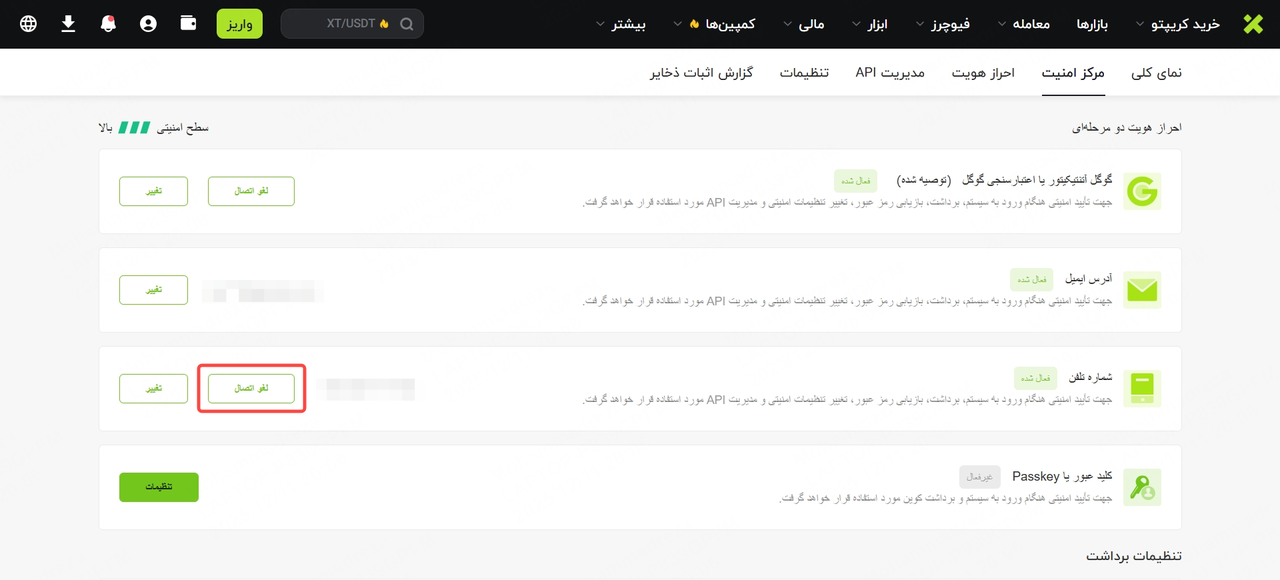
Task: Click the XT/USDT search field
Action: click(x=352, y=24)
